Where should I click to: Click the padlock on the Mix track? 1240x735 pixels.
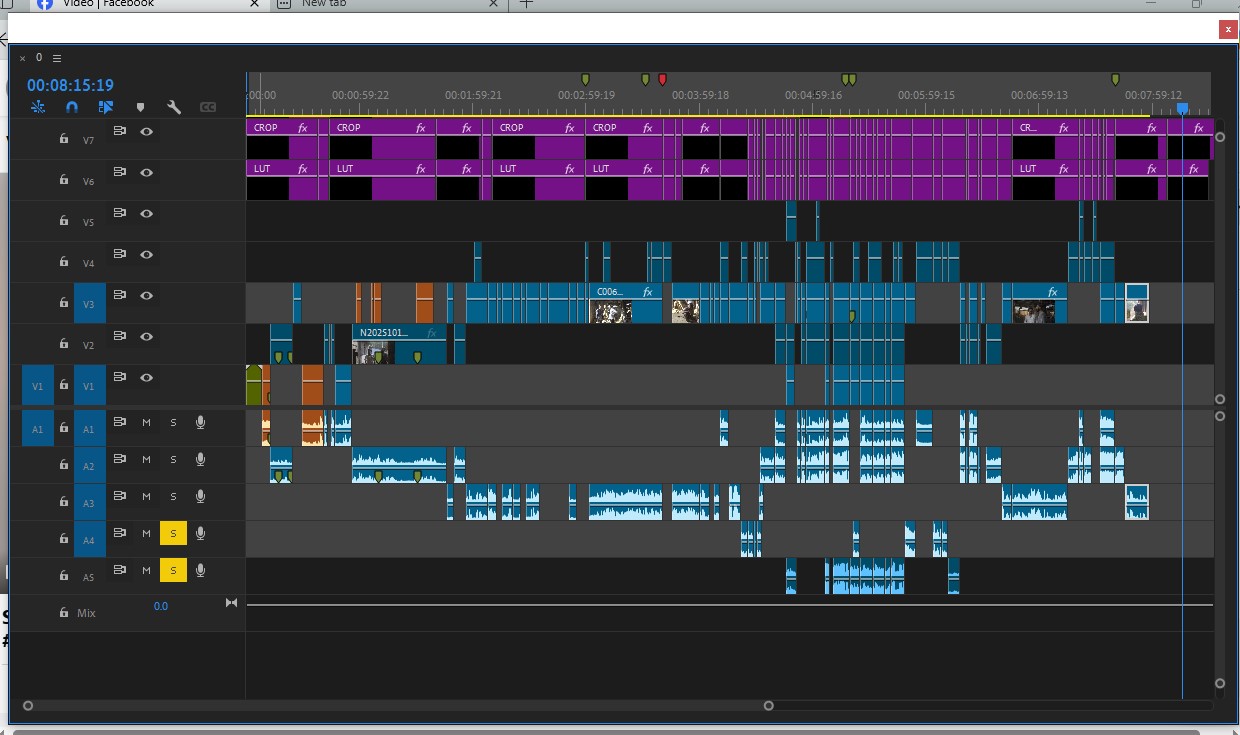coord(63,612)
